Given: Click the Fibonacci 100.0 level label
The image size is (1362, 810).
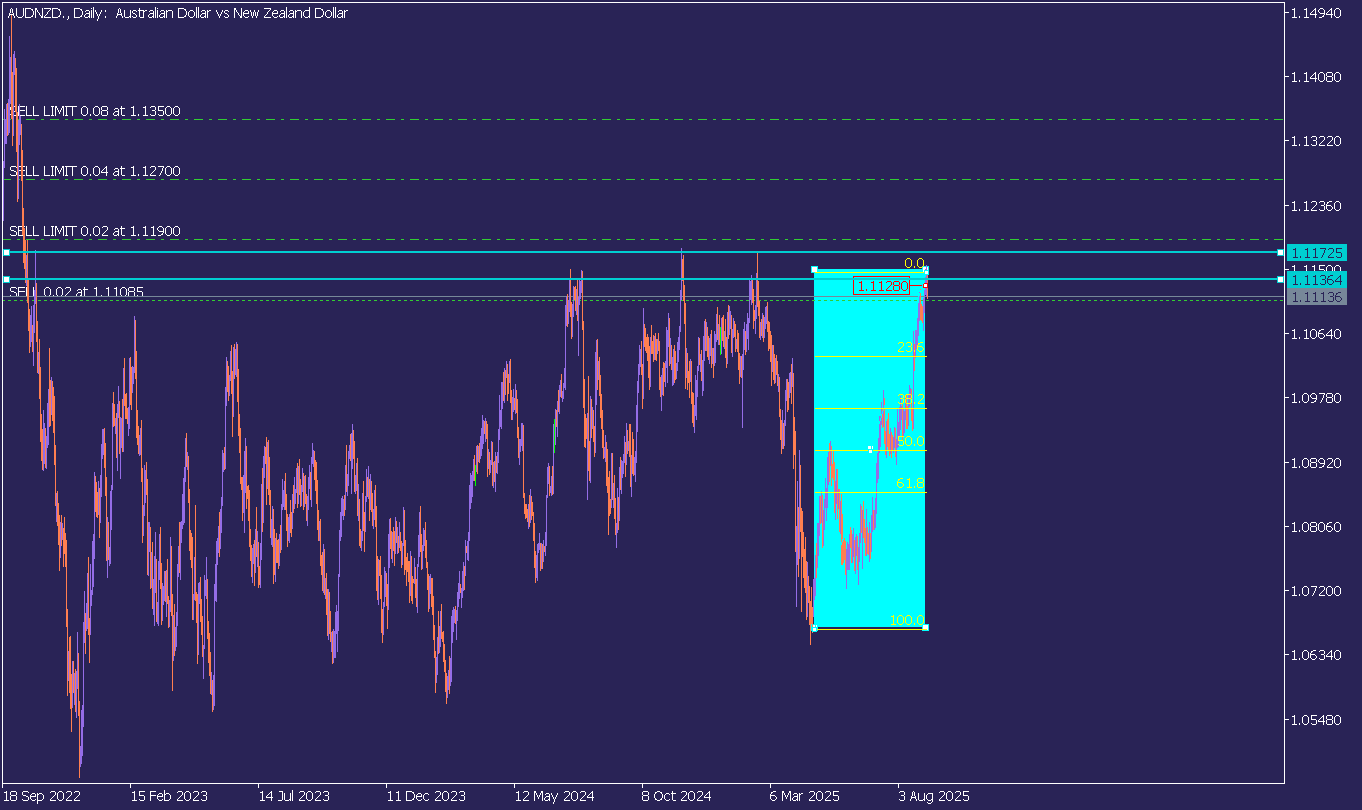Looking at the screenshot, I should 907,621.
